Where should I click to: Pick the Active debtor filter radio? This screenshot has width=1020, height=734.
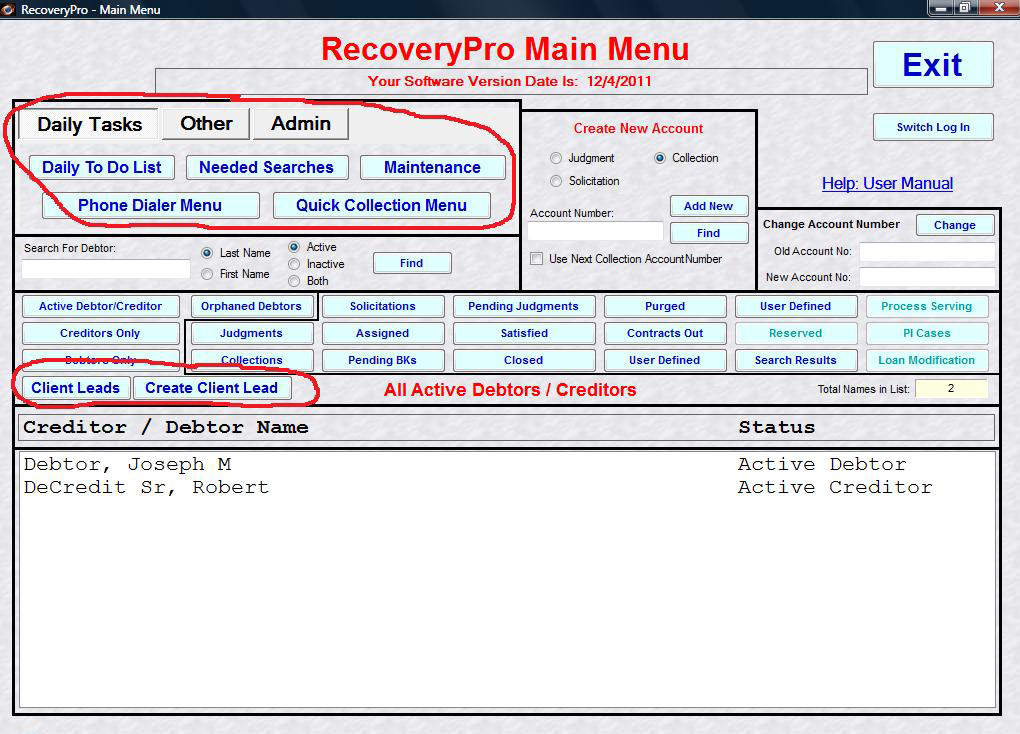tap(294, 247)
